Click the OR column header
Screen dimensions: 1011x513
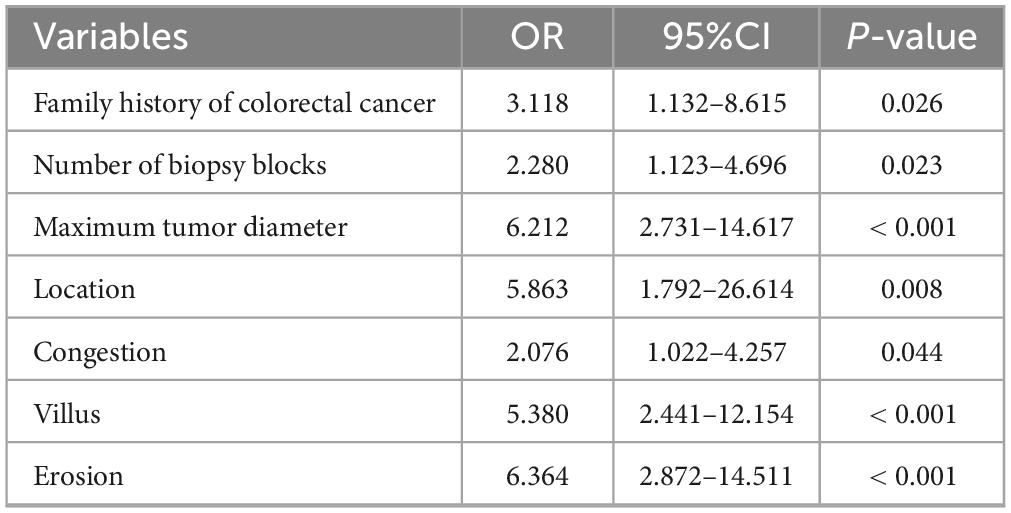coord(538,37)
